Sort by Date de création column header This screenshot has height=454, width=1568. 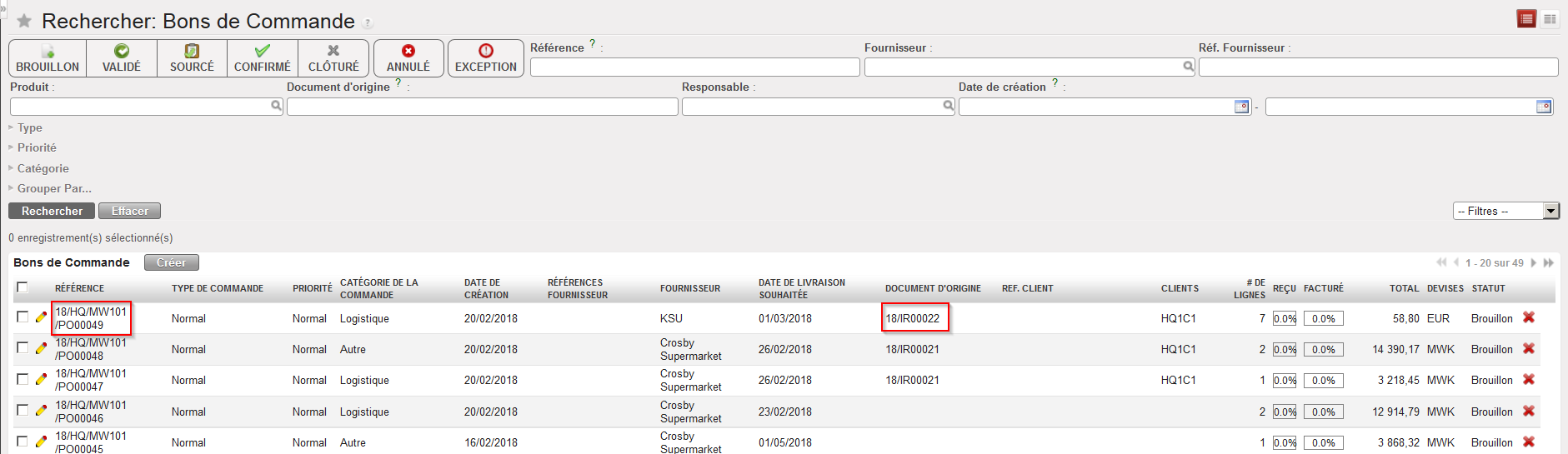[x=486, y=288]
